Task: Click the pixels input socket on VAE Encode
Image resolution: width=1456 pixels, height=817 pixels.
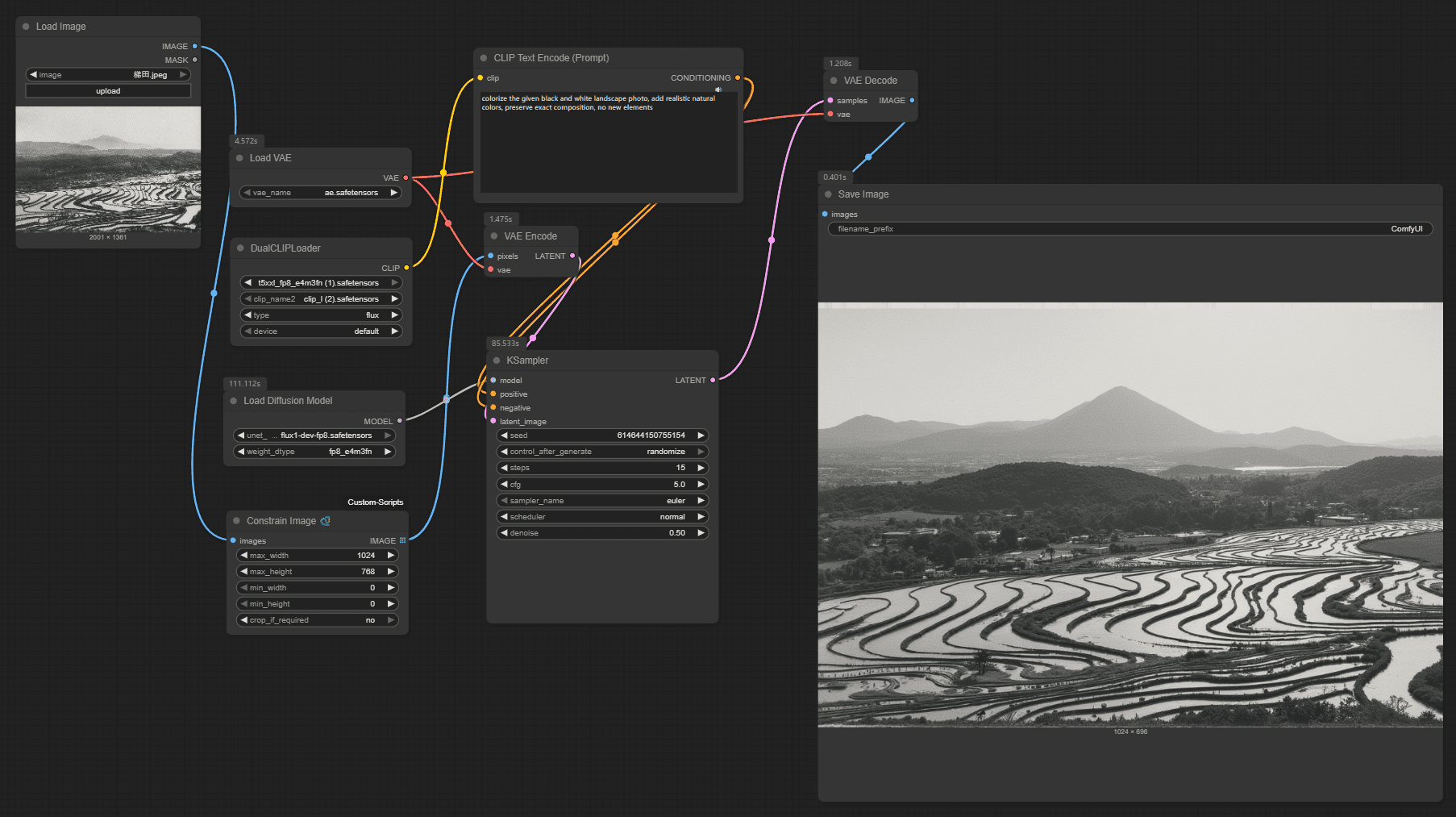Action: click(491, 256)
